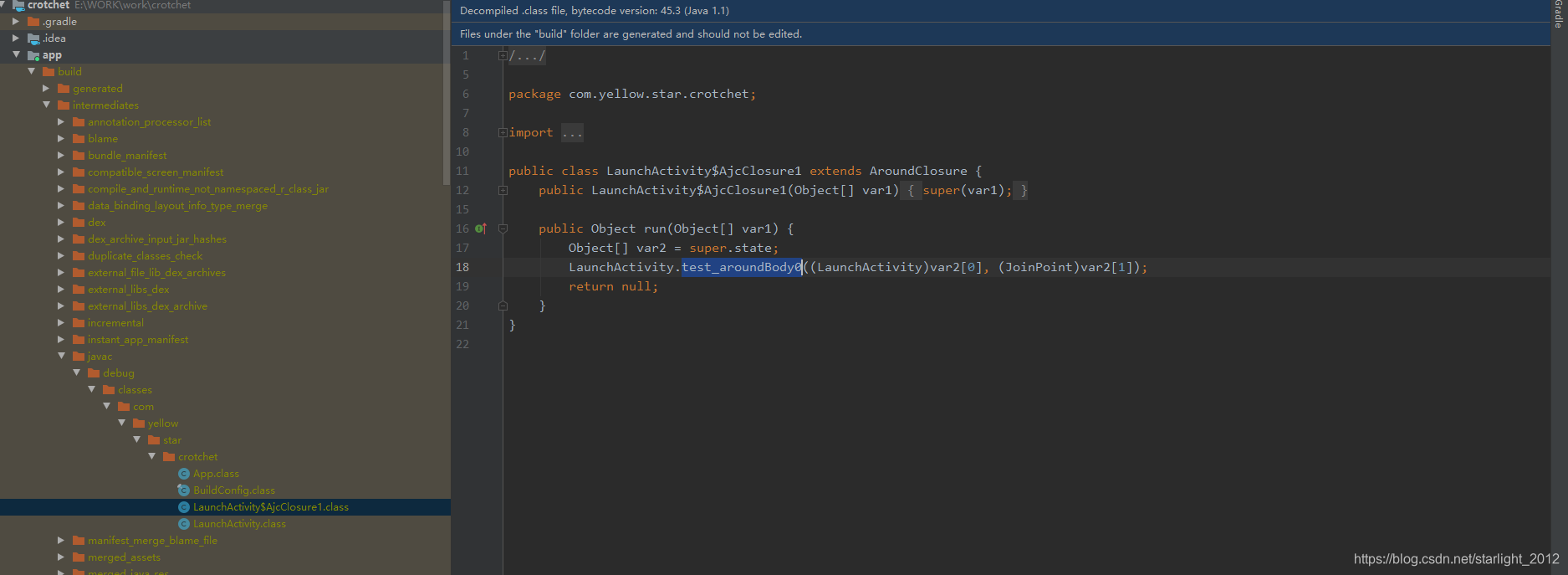Image resolution: width=1568 pixels, height=575 pixels.
Task: Collapse the yellow package node
Action: coord(121,423)
